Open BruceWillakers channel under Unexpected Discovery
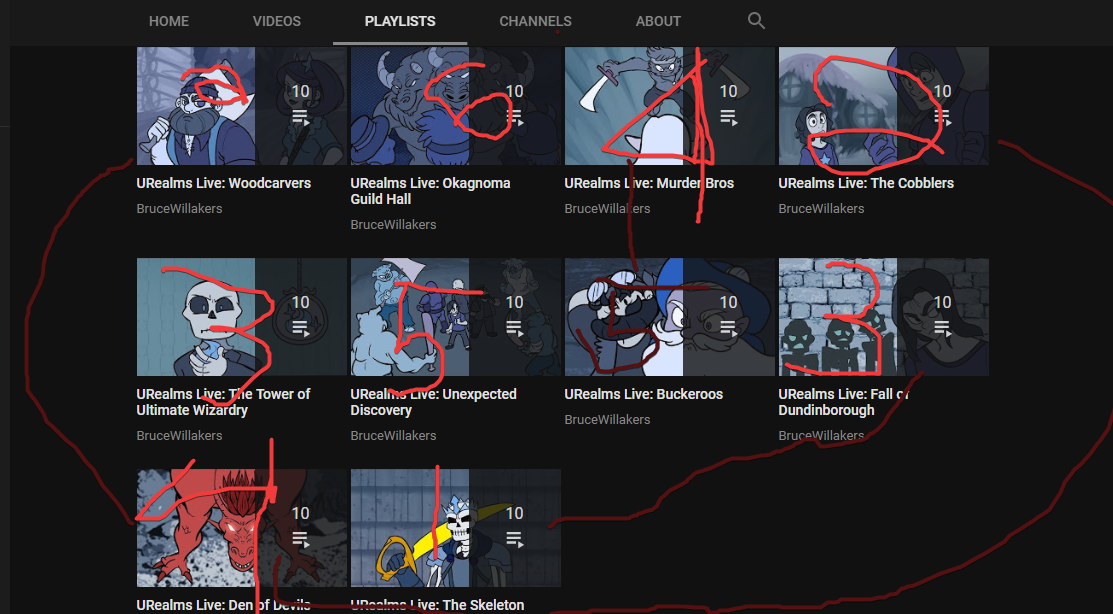 [x=393, y=435]
